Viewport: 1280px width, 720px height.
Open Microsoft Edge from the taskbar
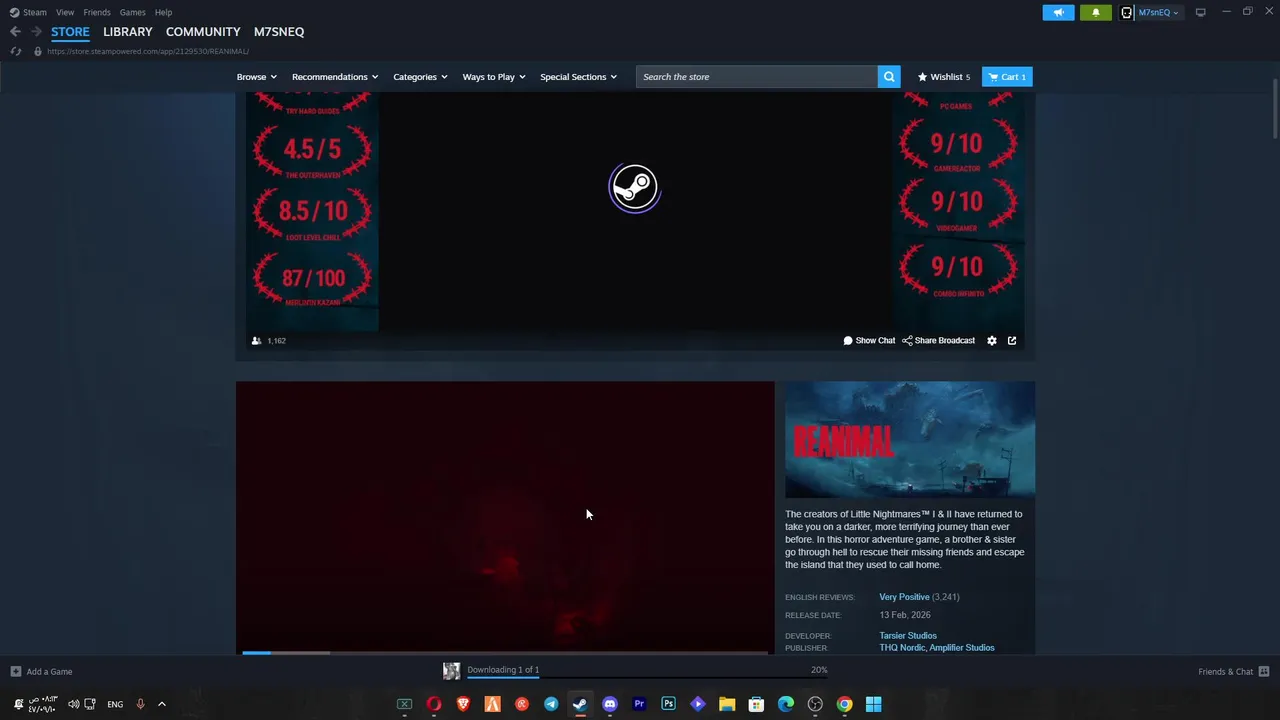[x=786, y=704]
